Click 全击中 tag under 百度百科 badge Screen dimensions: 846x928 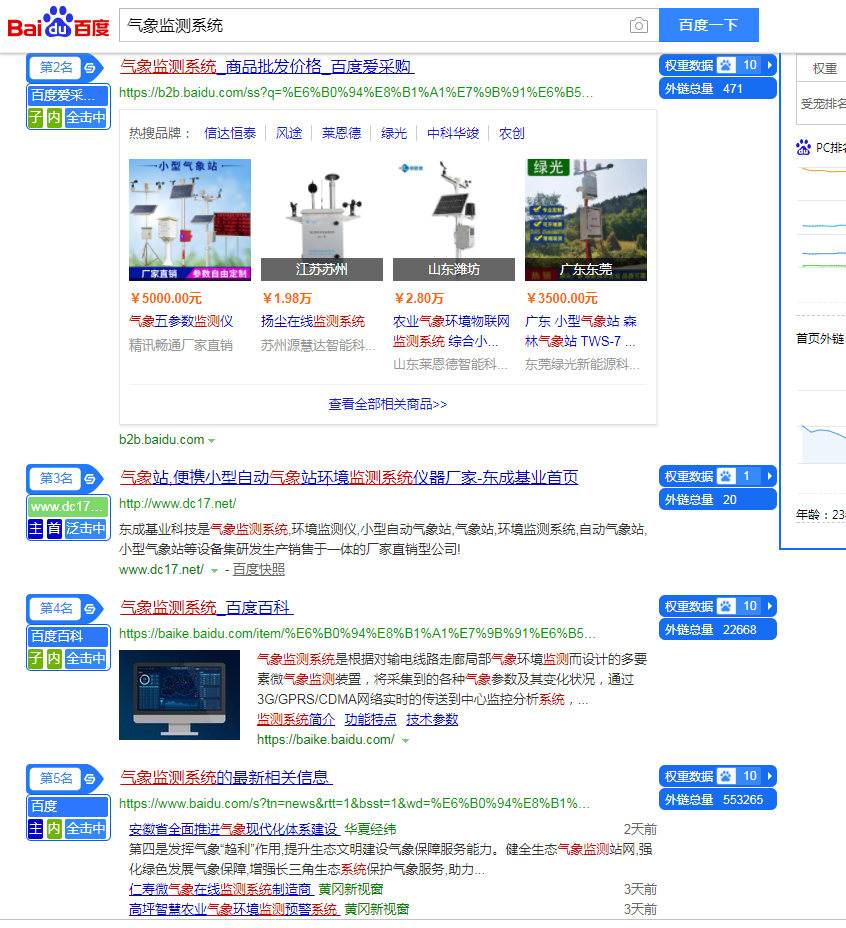(x=86, y=658)
